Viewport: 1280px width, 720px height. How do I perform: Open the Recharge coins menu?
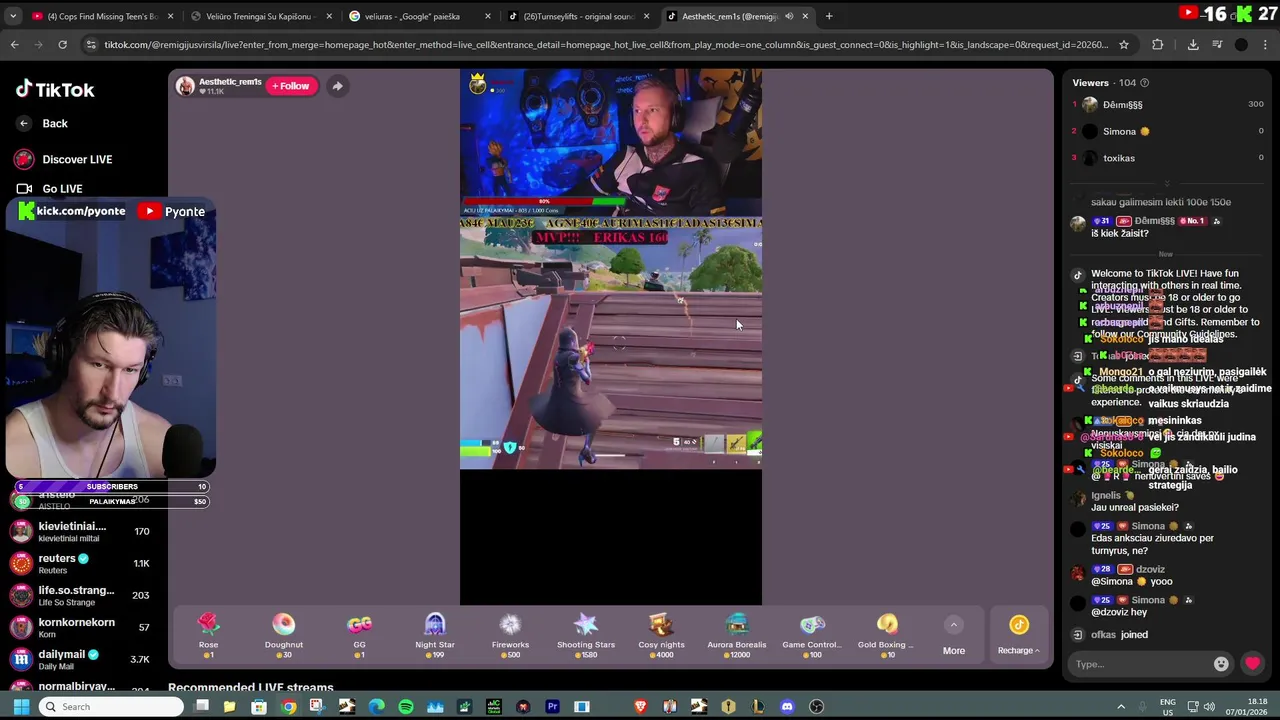click(1019, 636)
